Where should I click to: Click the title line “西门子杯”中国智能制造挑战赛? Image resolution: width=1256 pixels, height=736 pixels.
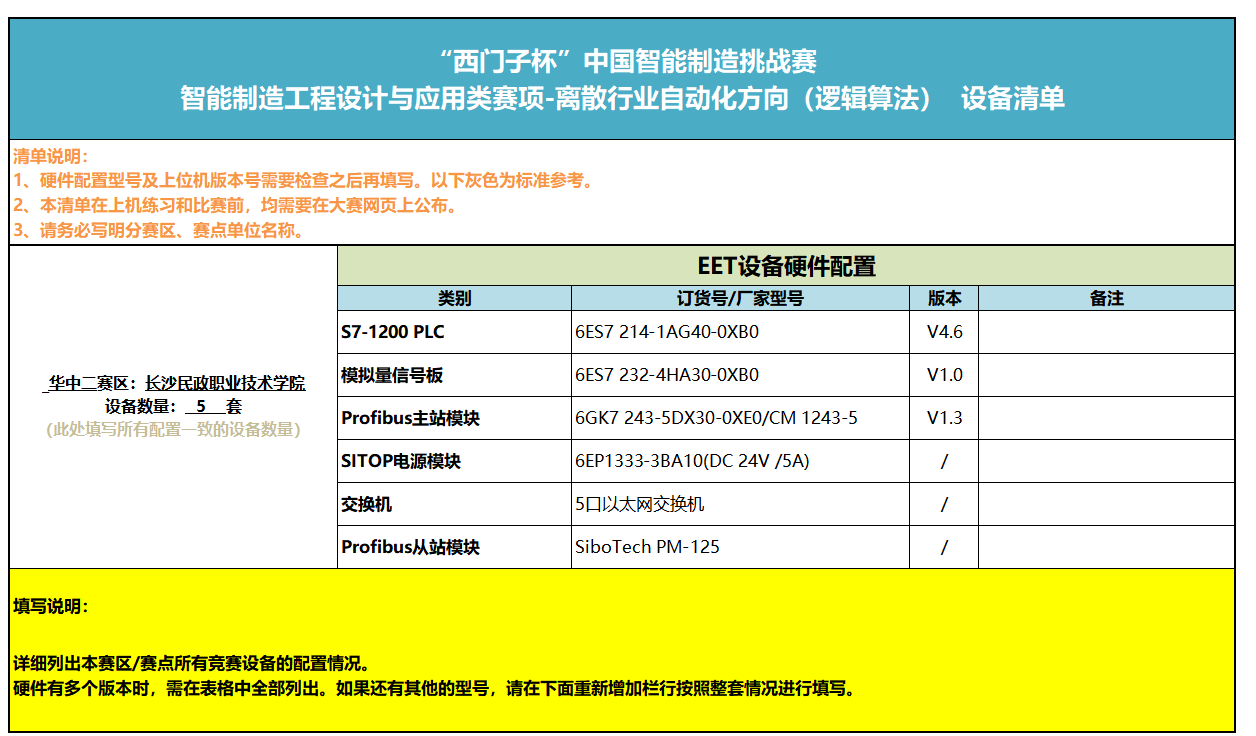[628, 61]
